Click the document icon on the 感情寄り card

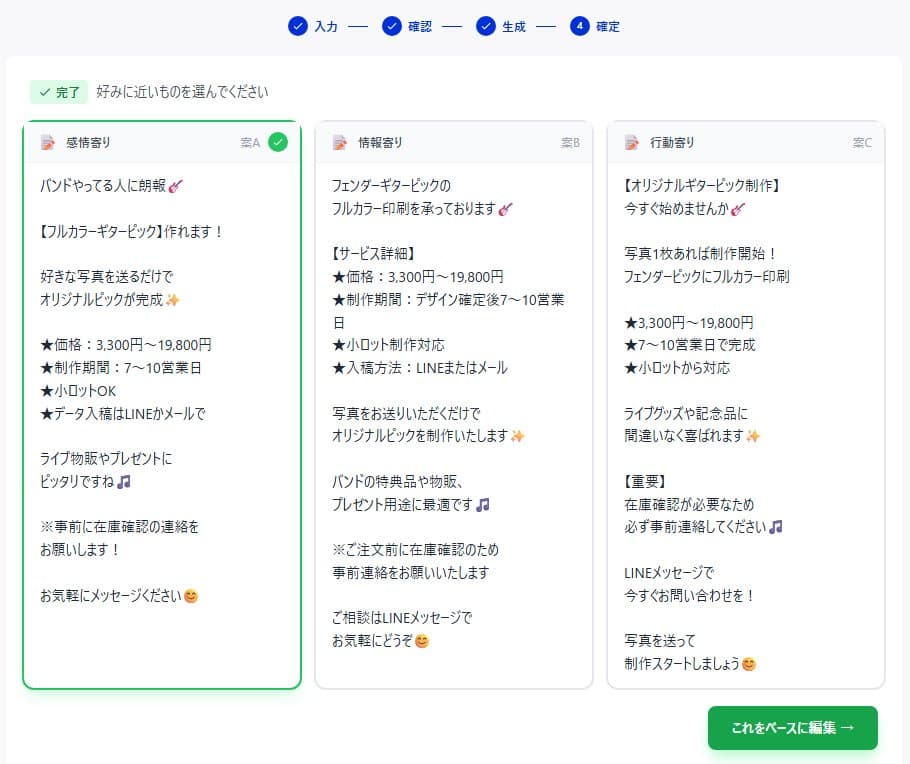(x=46, y=142)
